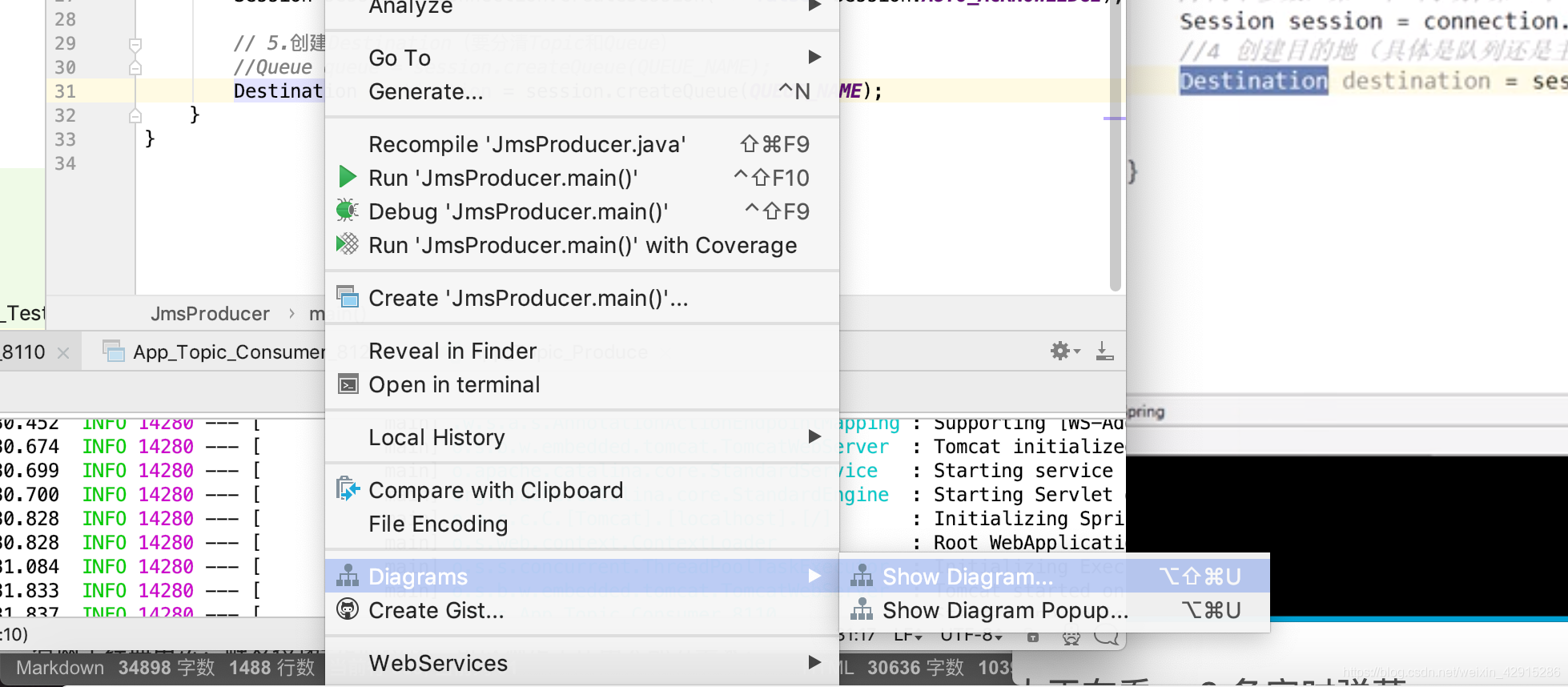1568x687 pixels.
Task: Expand the WebServices submenu arrow
Action: (x=814, y=662)
